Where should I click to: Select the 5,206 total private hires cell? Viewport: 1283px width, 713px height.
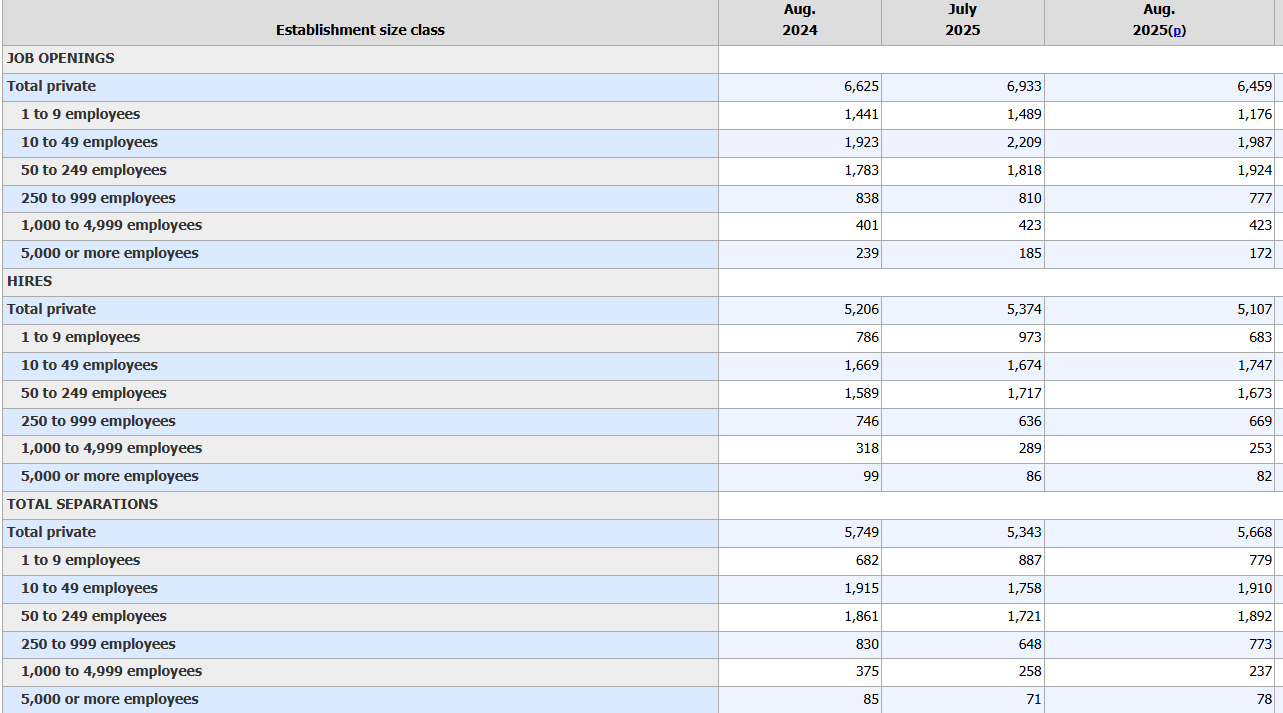861,310
